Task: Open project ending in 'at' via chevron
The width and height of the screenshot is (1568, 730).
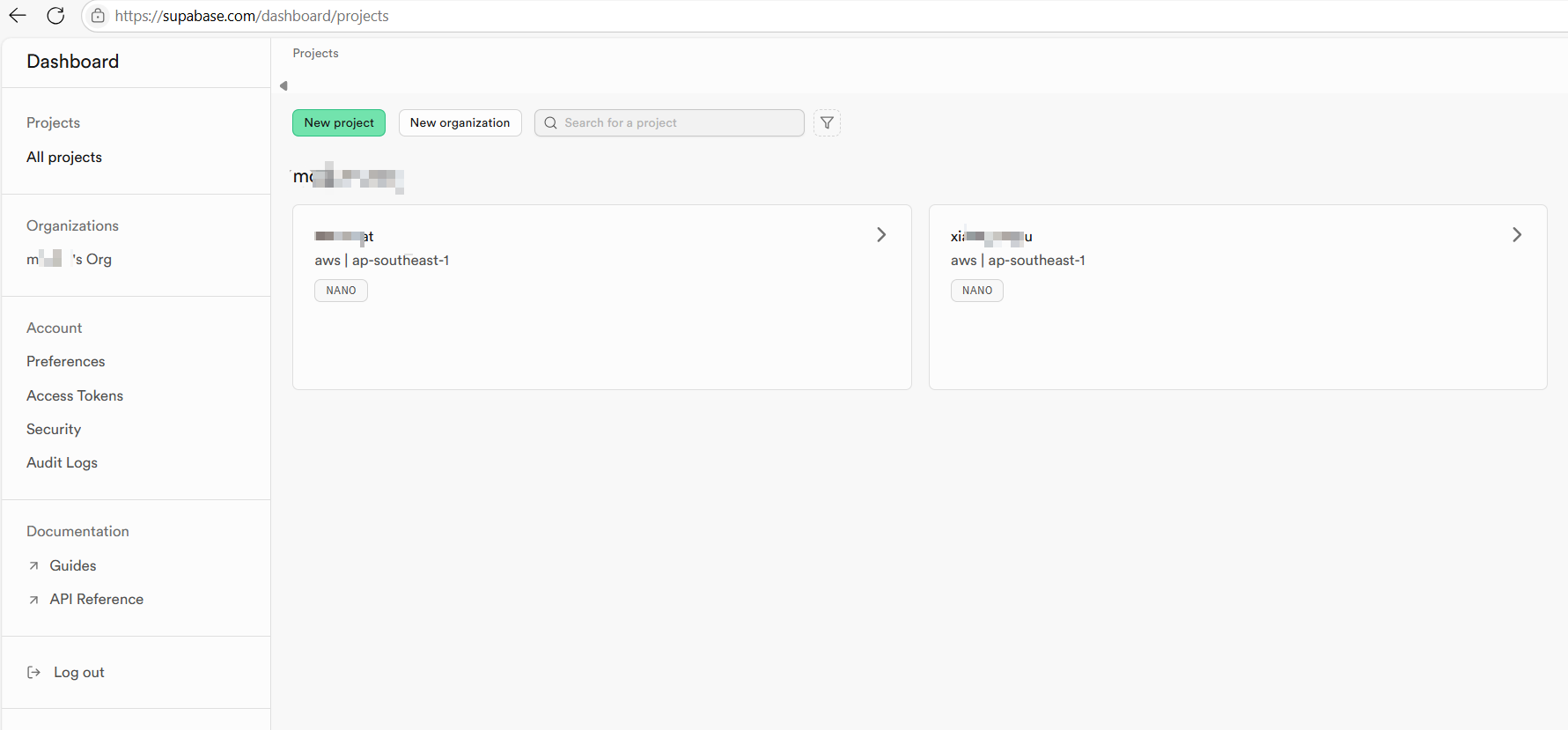Action: click(x=881, y=234)
